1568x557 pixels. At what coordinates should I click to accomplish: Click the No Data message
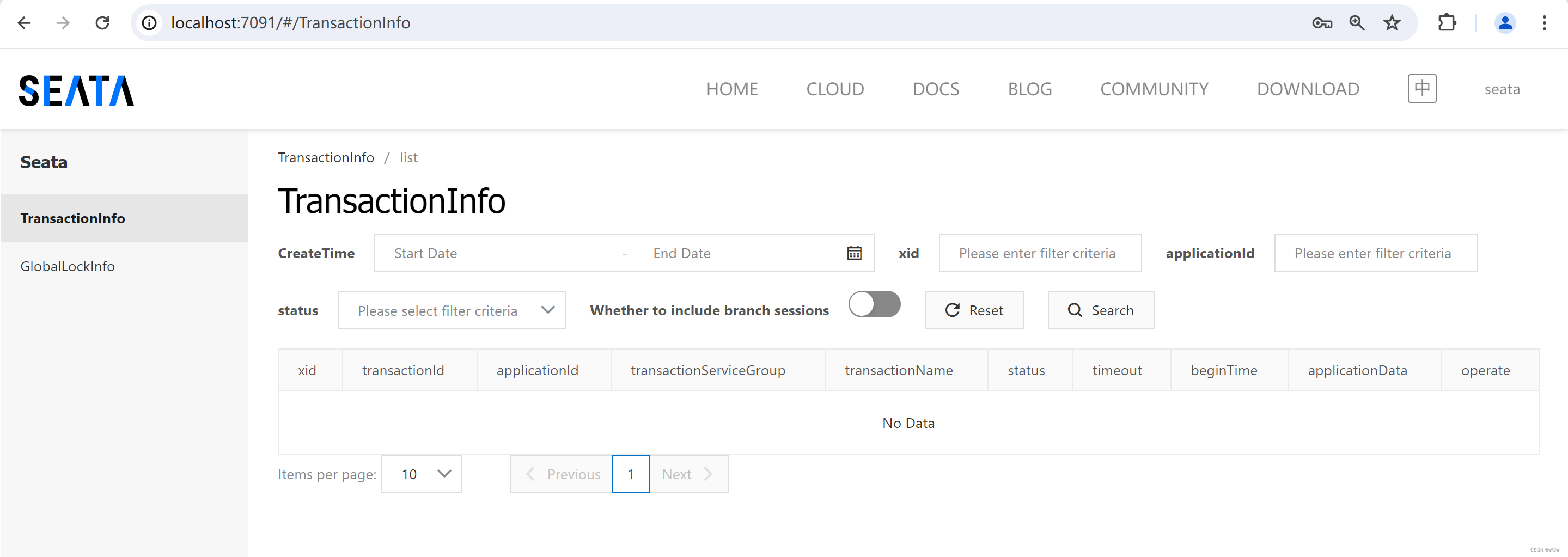pyautogui.click(x=908, y=423)
